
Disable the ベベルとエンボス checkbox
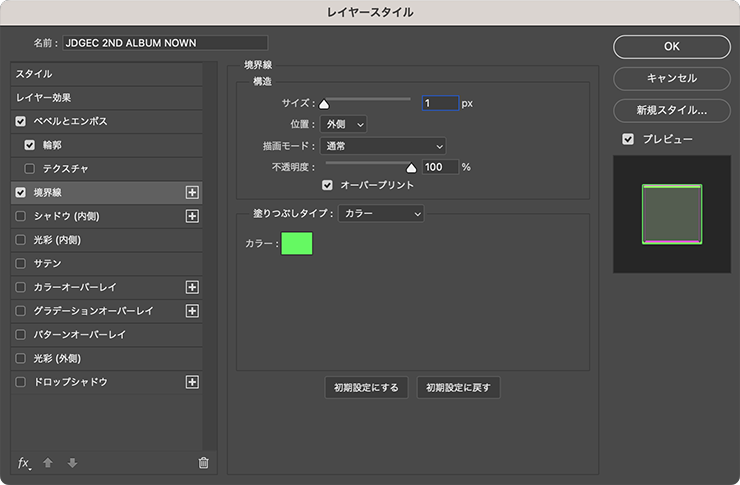tap(21, 121)
